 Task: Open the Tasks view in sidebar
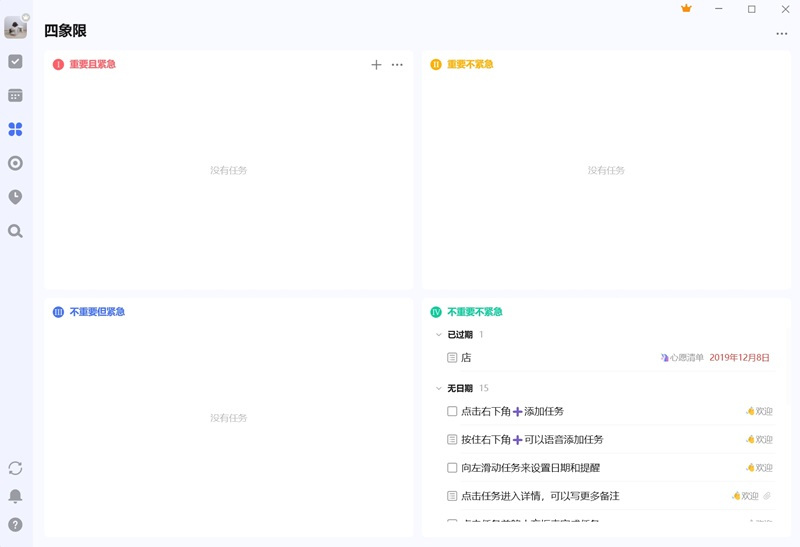click(15, 62)
